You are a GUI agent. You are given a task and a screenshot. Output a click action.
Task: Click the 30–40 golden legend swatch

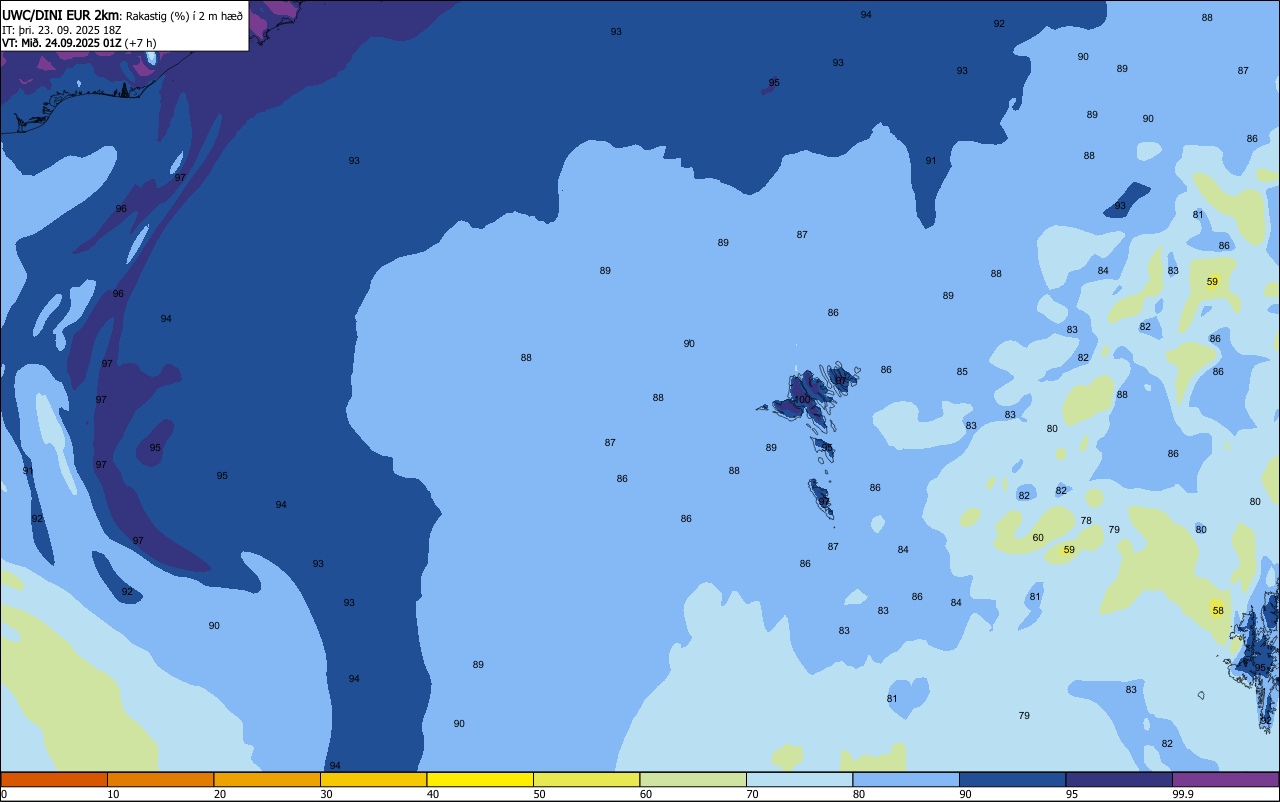click(373, 779)
